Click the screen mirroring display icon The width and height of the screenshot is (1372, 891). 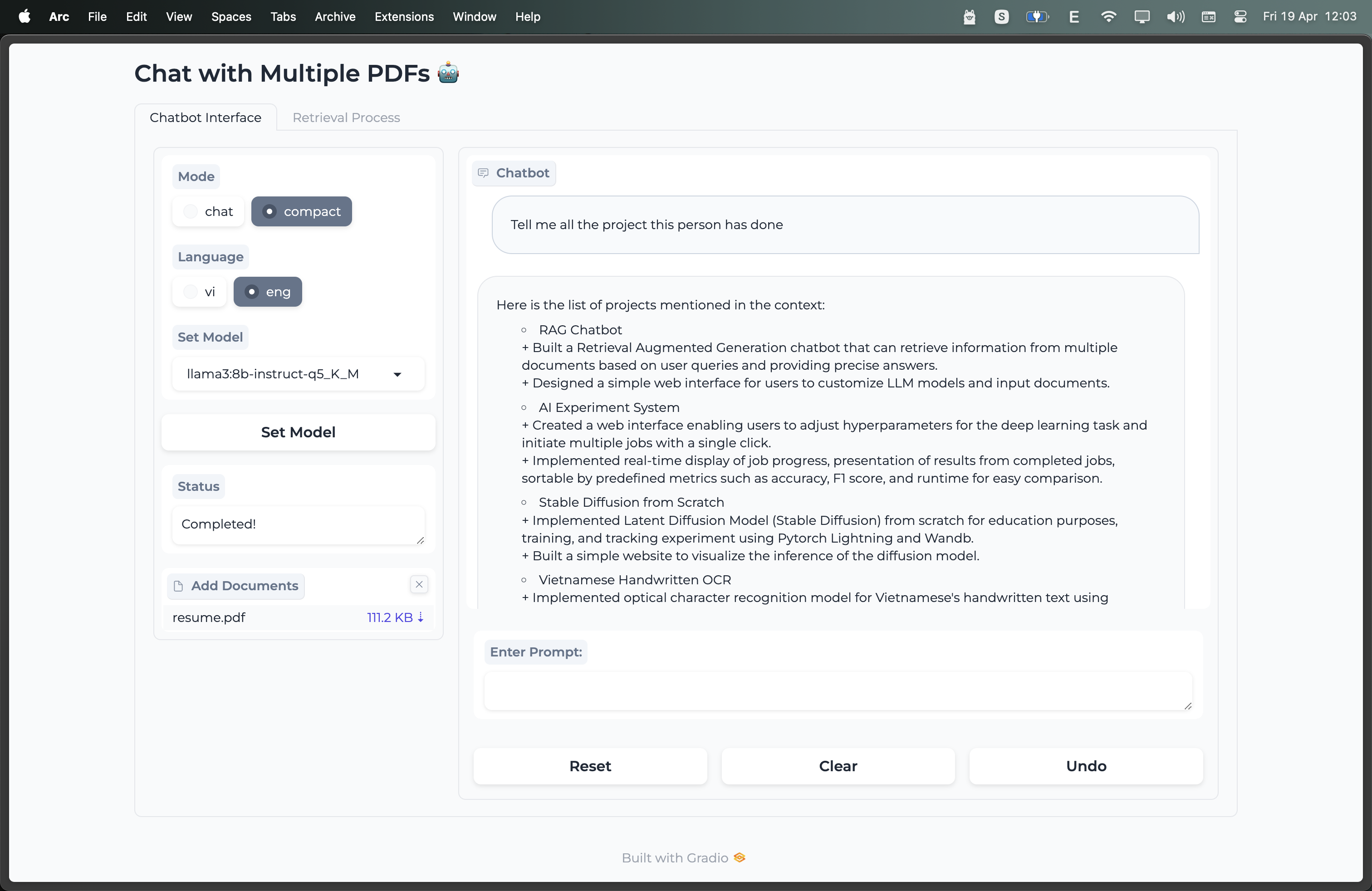(x=1142, y=17)
